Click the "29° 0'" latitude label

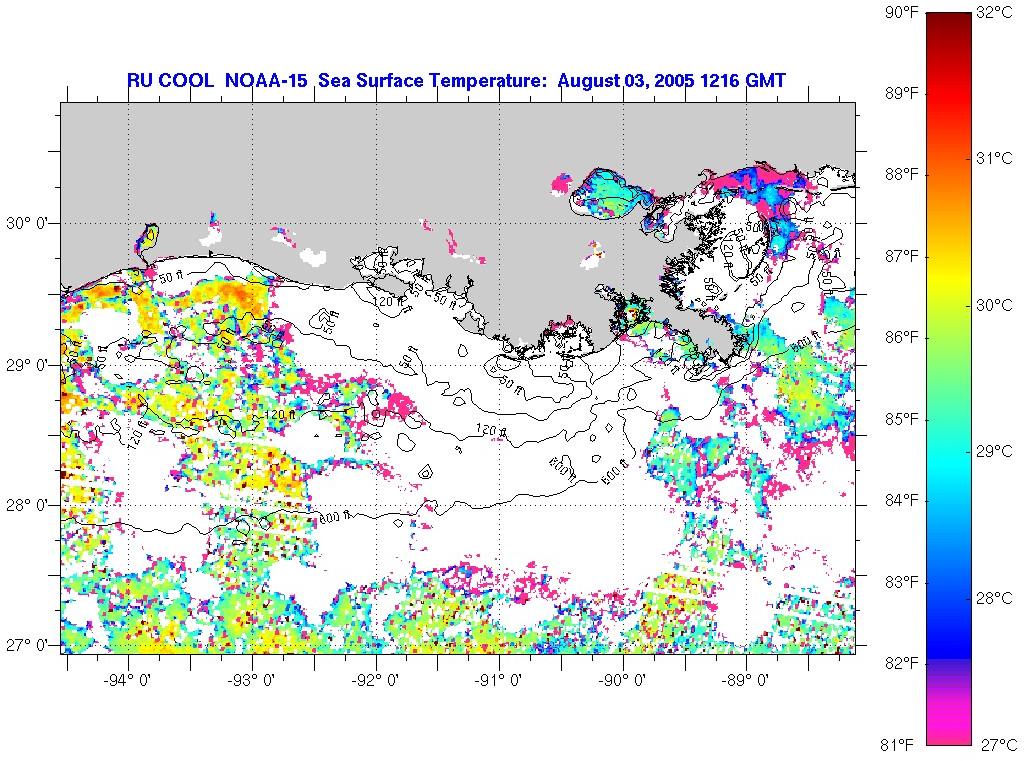pyautogui.click(x=27, y=365)
